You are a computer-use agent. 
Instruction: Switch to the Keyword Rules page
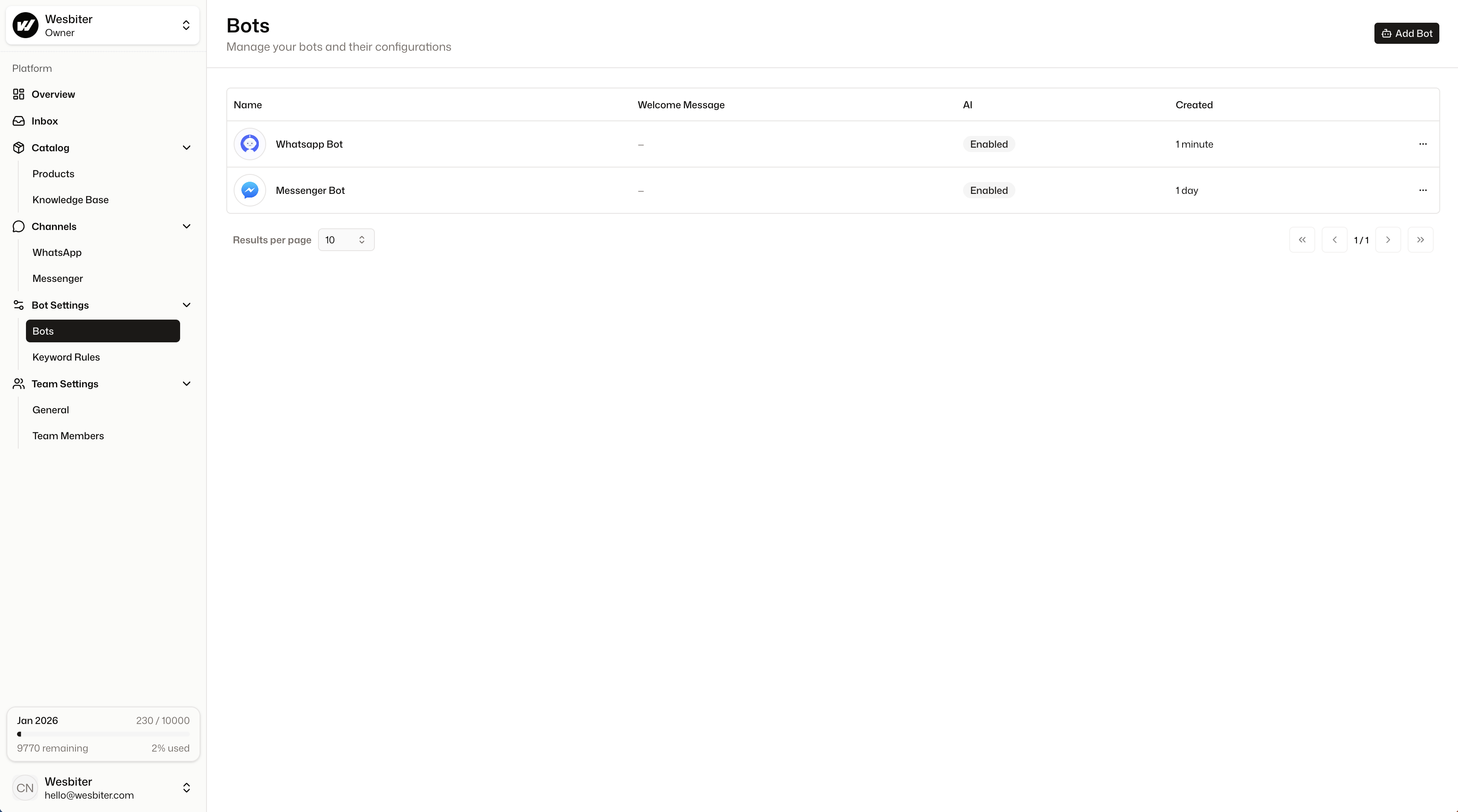66,357
